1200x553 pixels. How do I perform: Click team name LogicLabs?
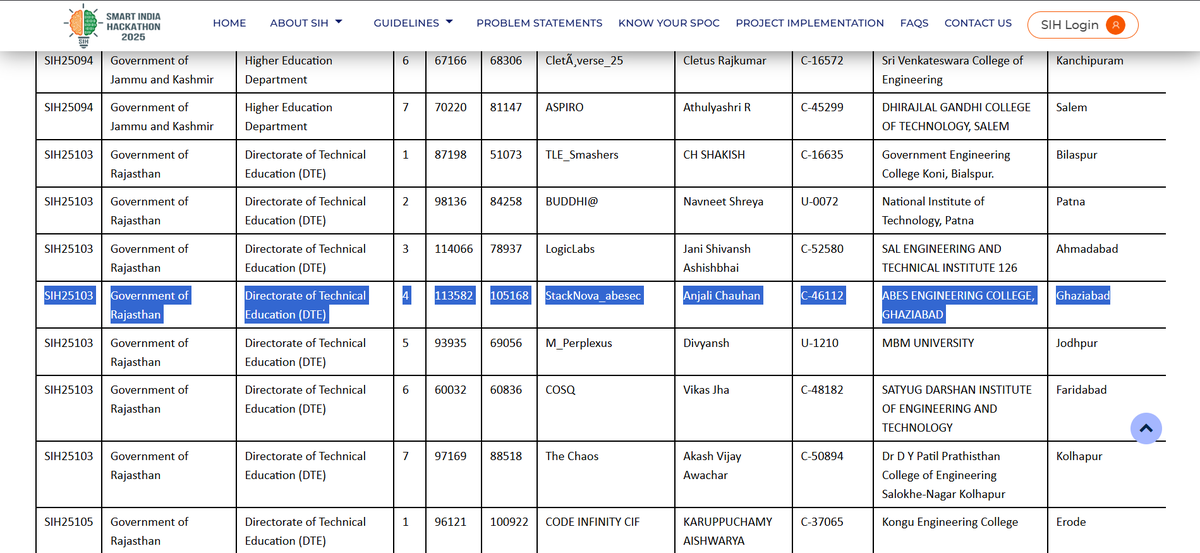coord(572,249)
